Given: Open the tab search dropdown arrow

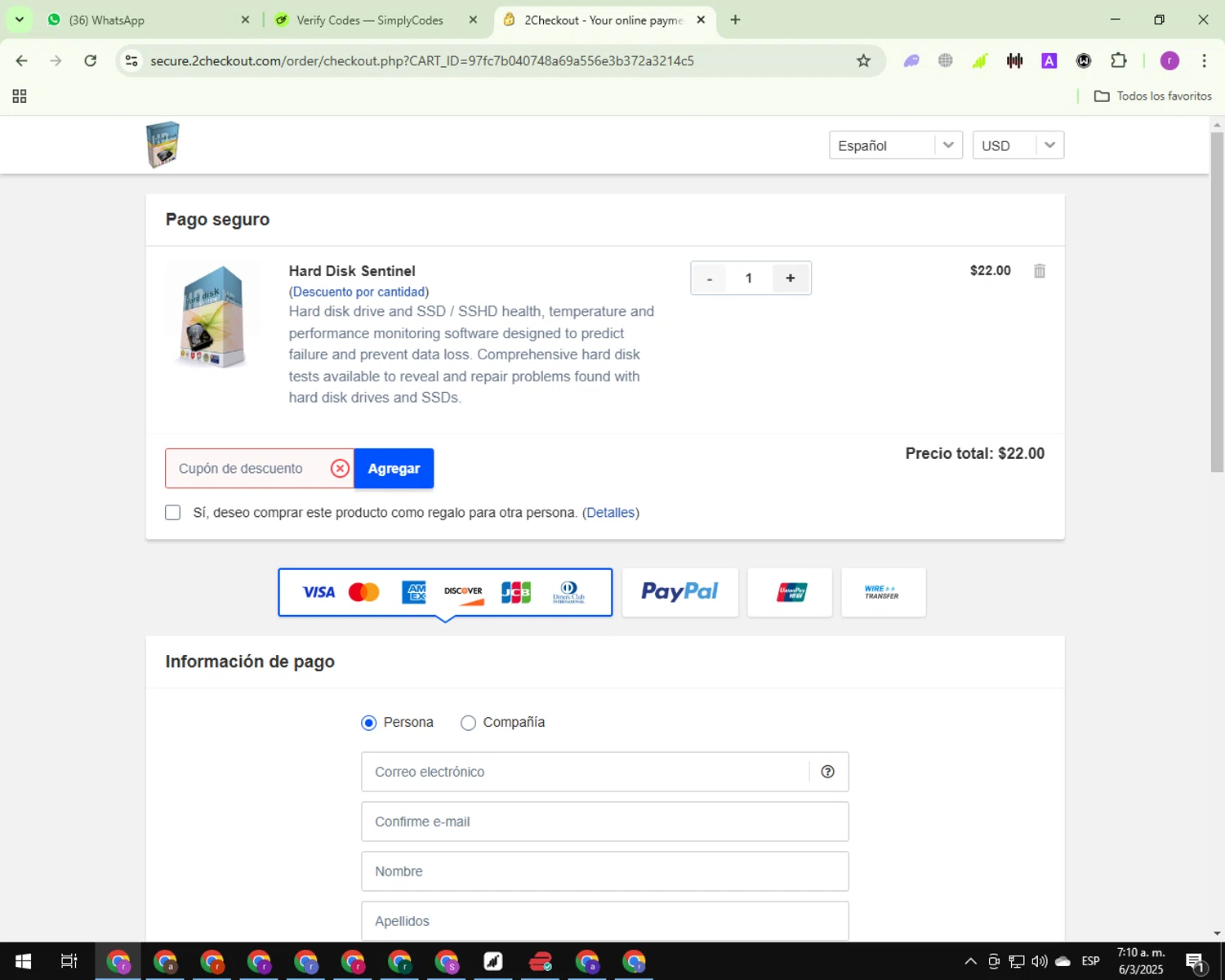Looking at the screenshot, I should tap(19, 20).
